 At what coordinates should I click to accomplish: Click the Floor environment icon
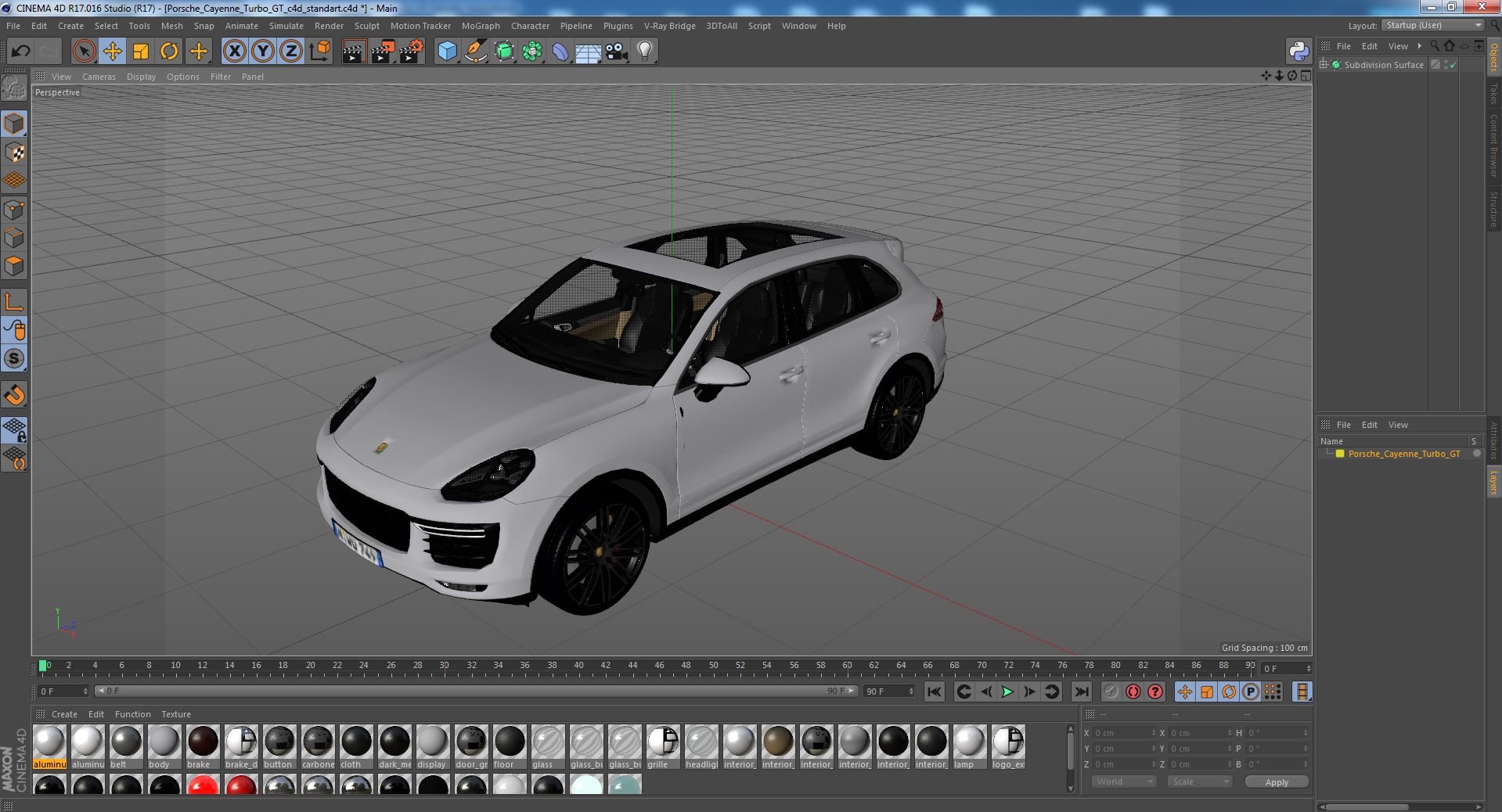click(x=588, y=52)
